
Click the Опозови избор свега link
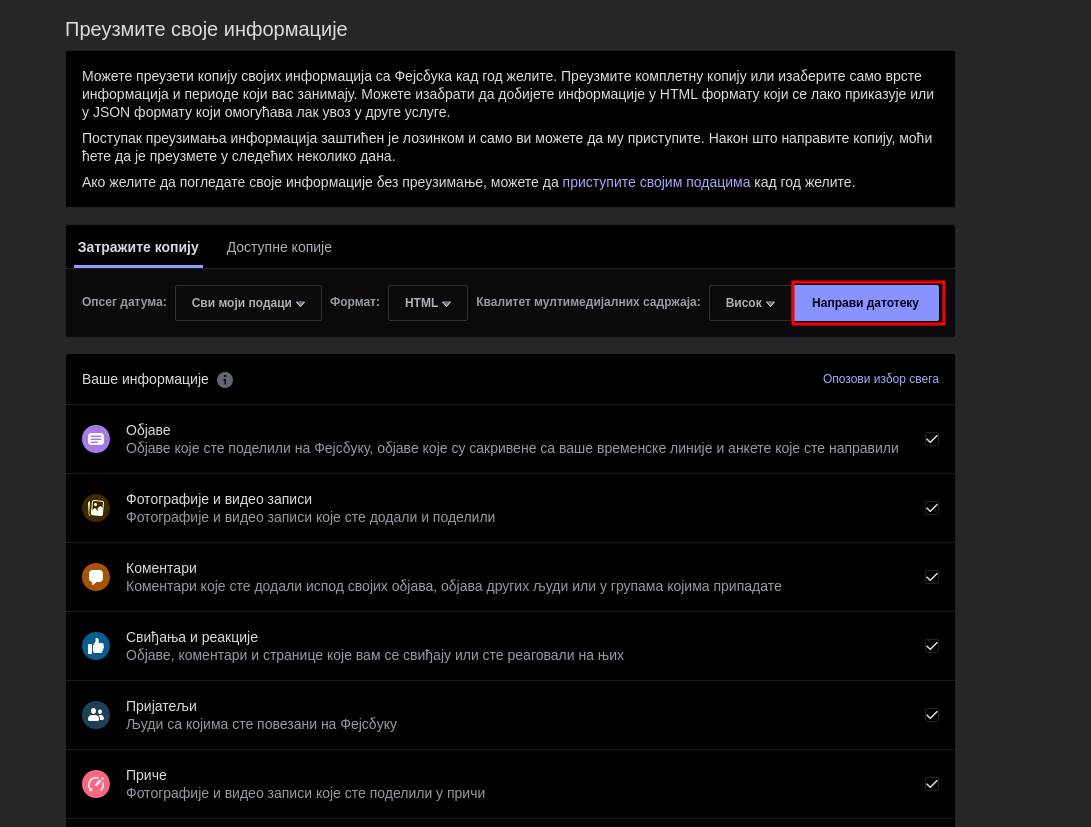click(x=880, y=379)
